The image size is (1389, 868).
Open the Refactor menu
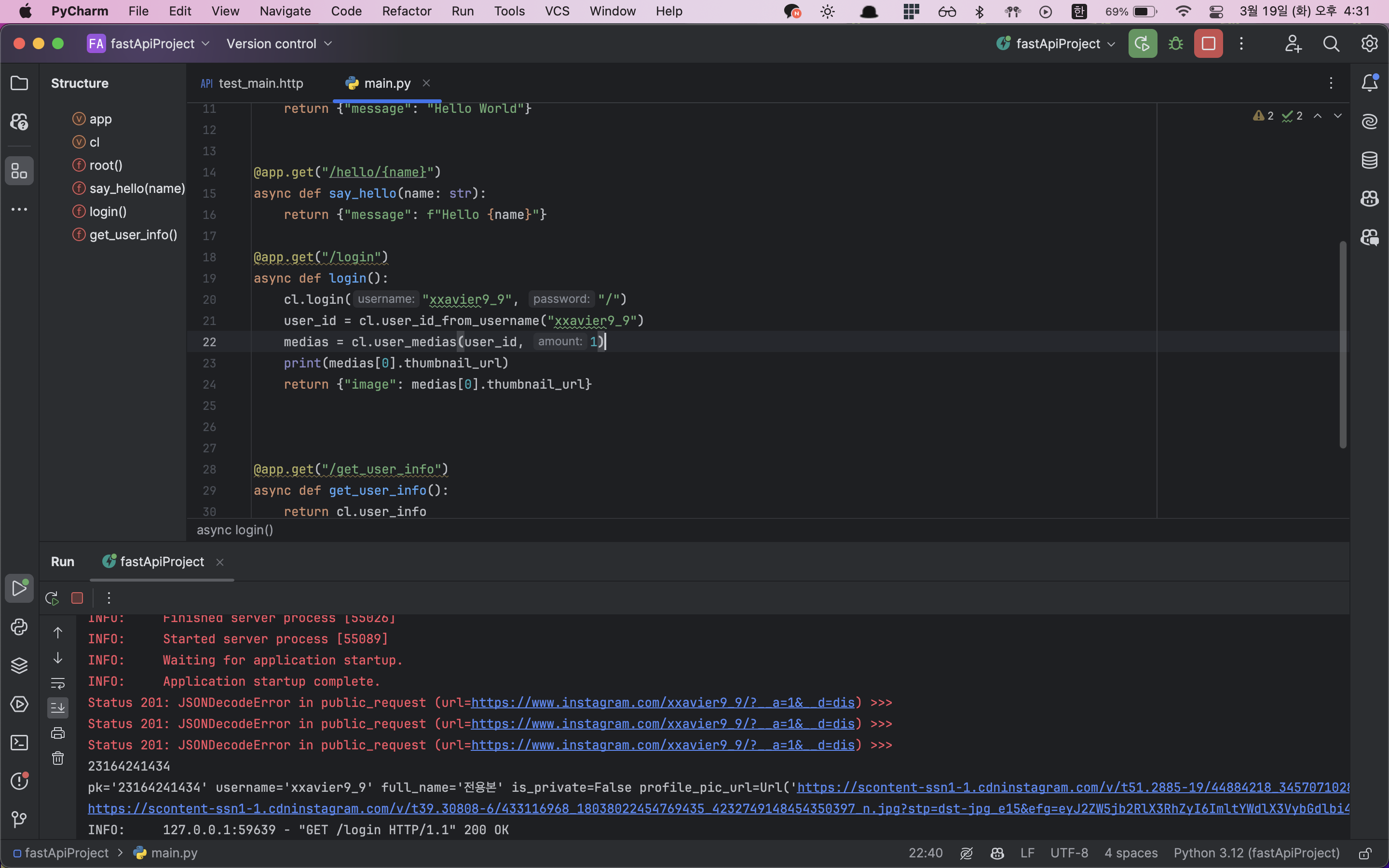click(x=407, y=11)
